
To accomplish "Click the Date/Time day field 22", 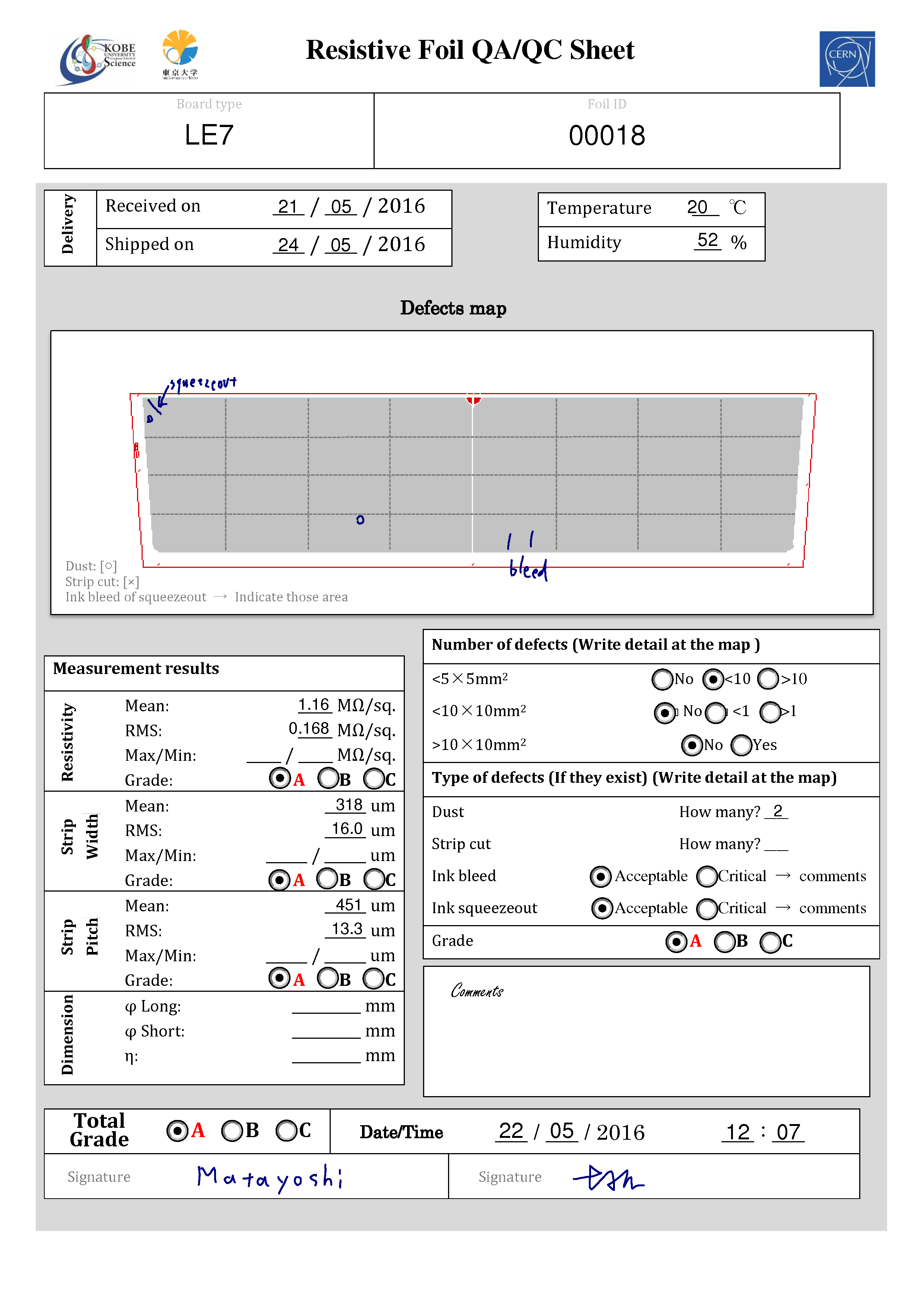I will [x=511, y=1131].
